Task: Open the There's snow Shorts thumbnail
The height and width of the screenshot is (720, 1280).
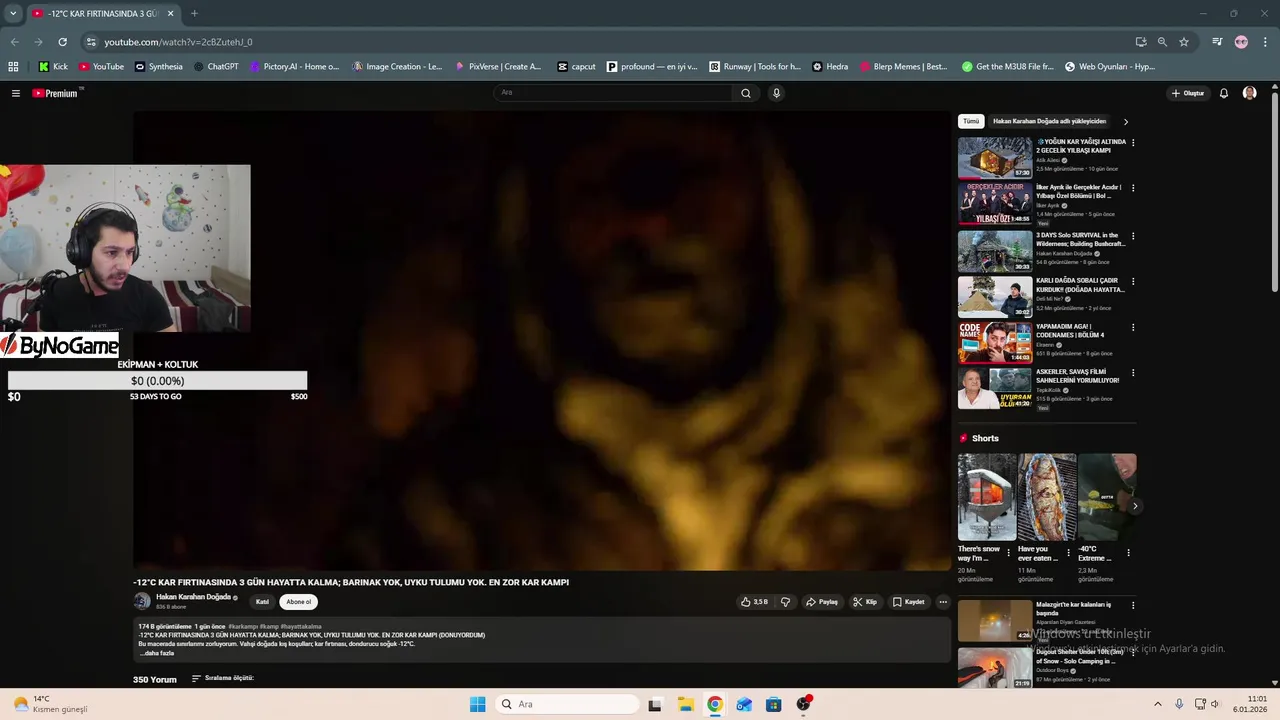Action: click(987, 497)
